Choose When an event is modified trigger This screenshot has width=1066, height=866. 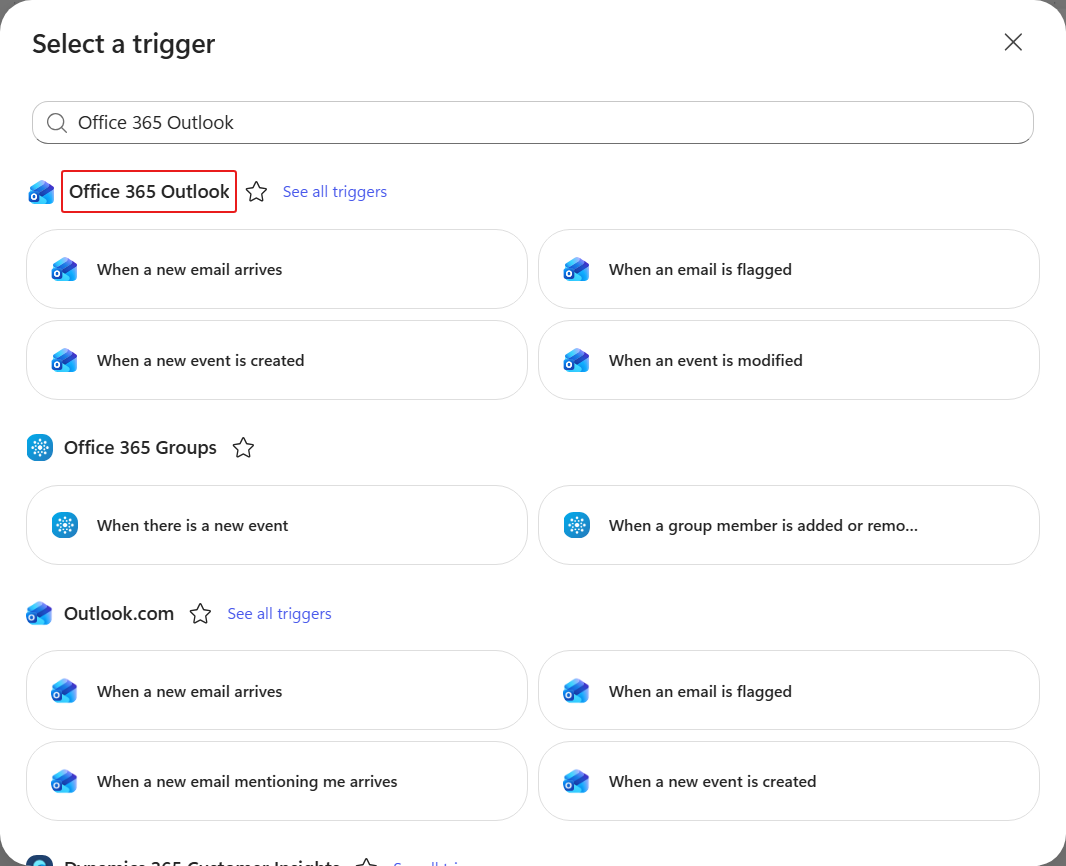[789, 360]
